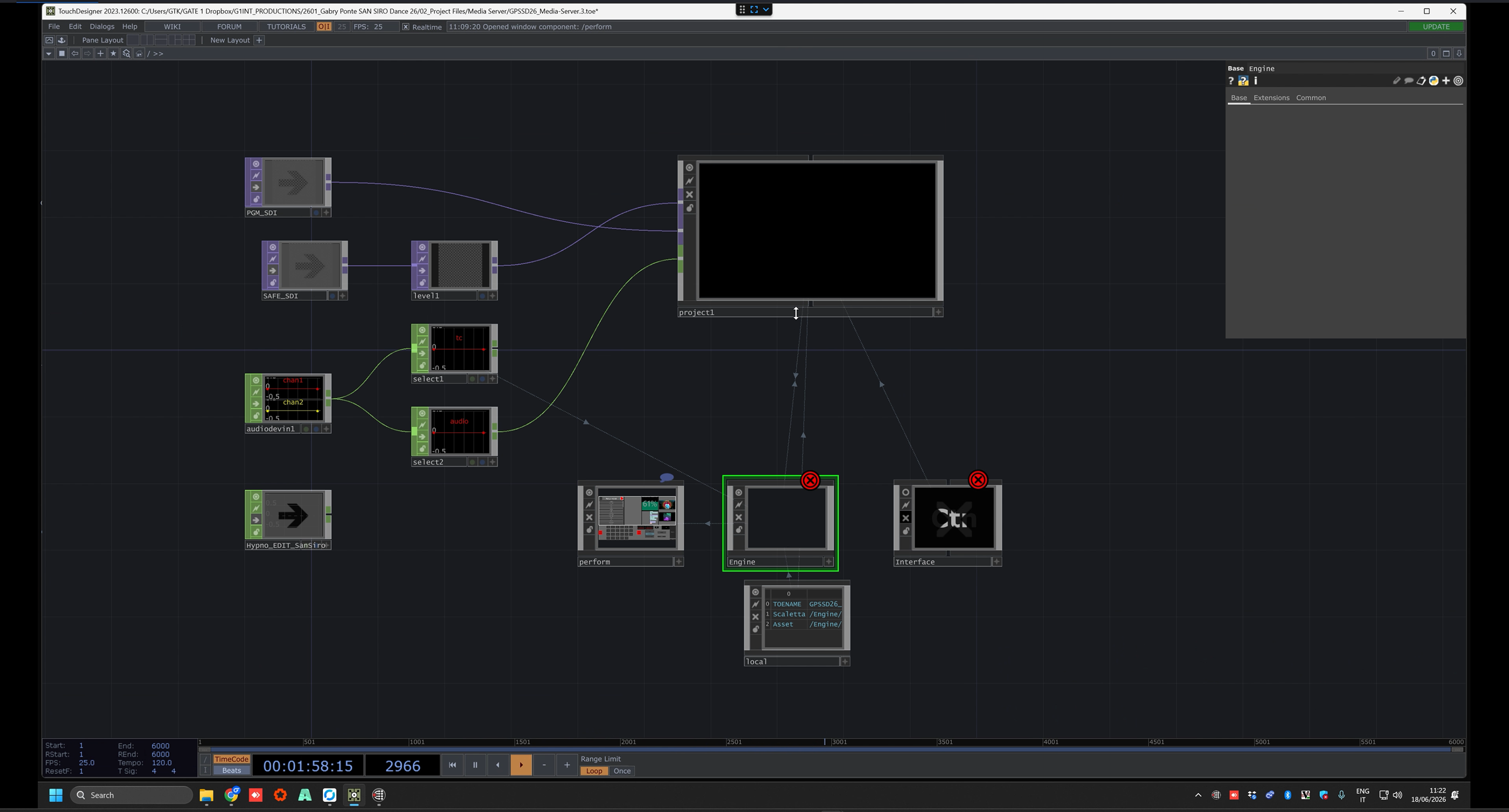Image resolution: width=1509 pixels, height=812 pixels.
Task: Click the green UPDATE button
Action: (1436, 26)
